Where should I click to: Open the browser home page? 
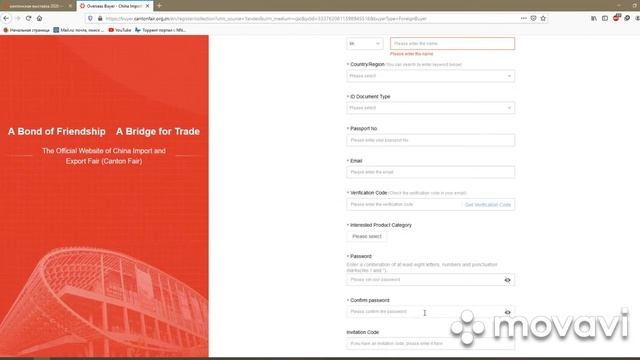click(x=40, y=18)
